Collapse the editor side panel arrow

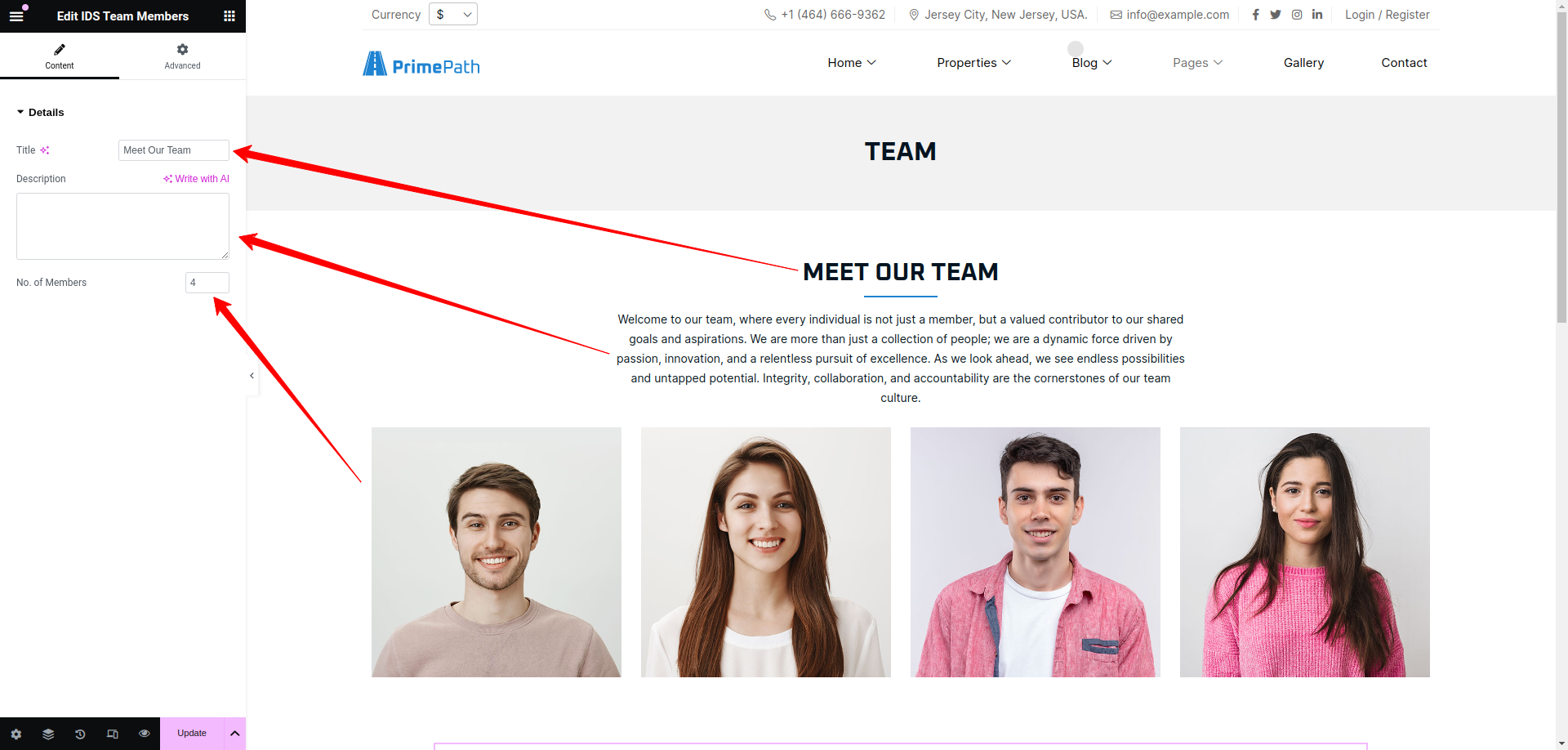[x=252, y=376]
